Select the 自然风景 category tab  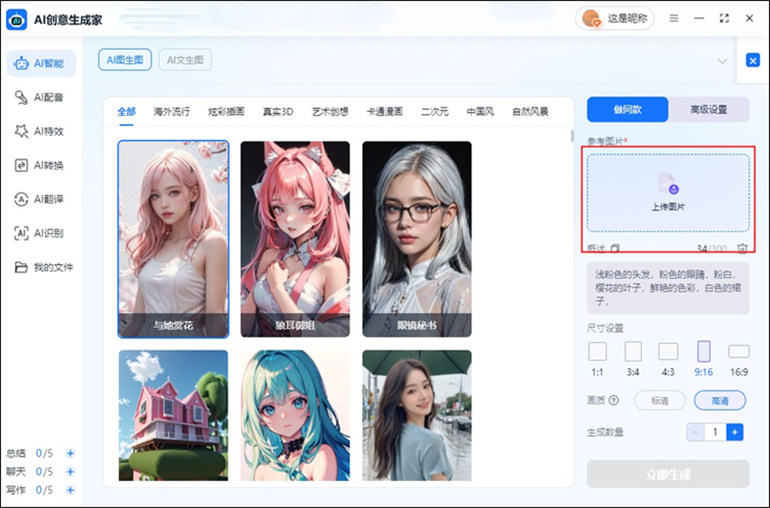click(x=530, y=112)
